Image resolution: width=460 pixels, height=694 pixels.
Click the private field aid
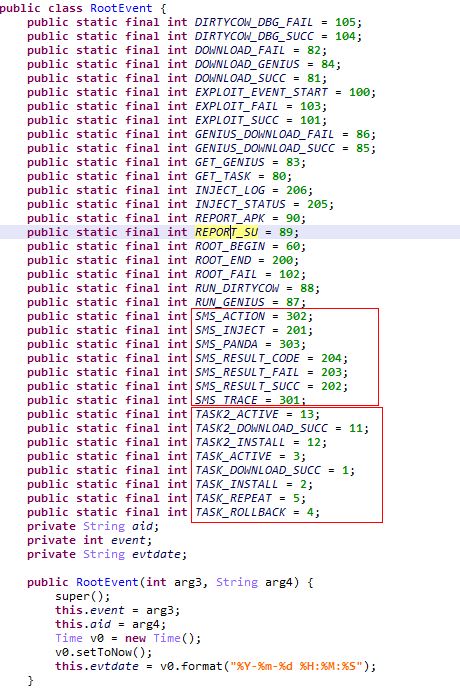(143, 527)
